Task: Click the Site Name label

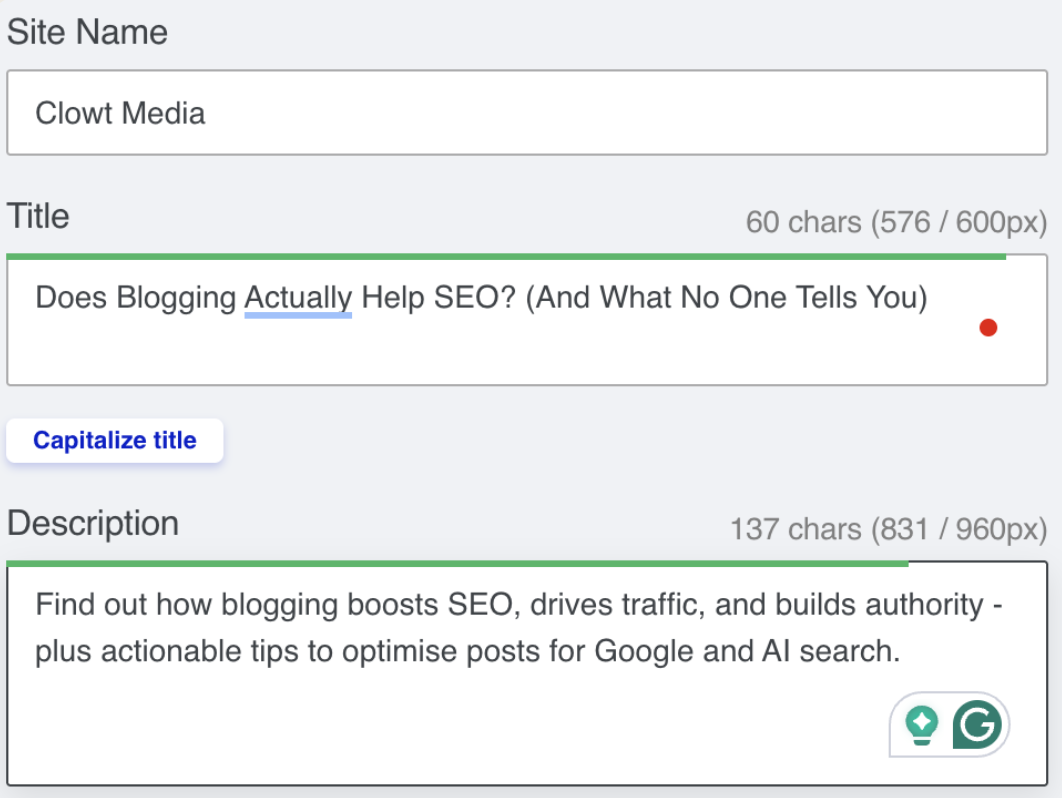Action: tap(87, 32)
